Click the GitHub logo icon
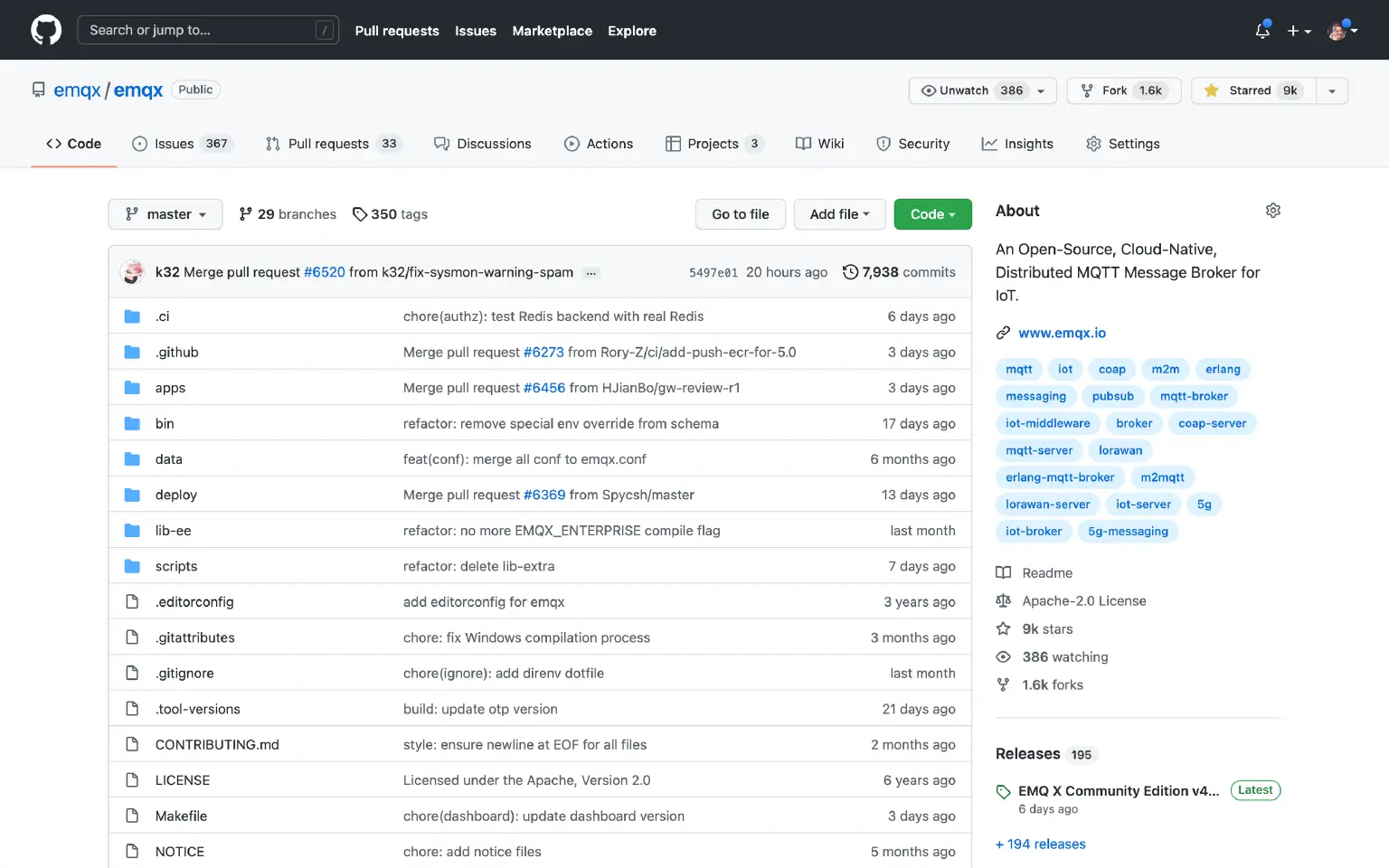The width and height of the screenshot is (1389, 868). (x=45, y=29)
